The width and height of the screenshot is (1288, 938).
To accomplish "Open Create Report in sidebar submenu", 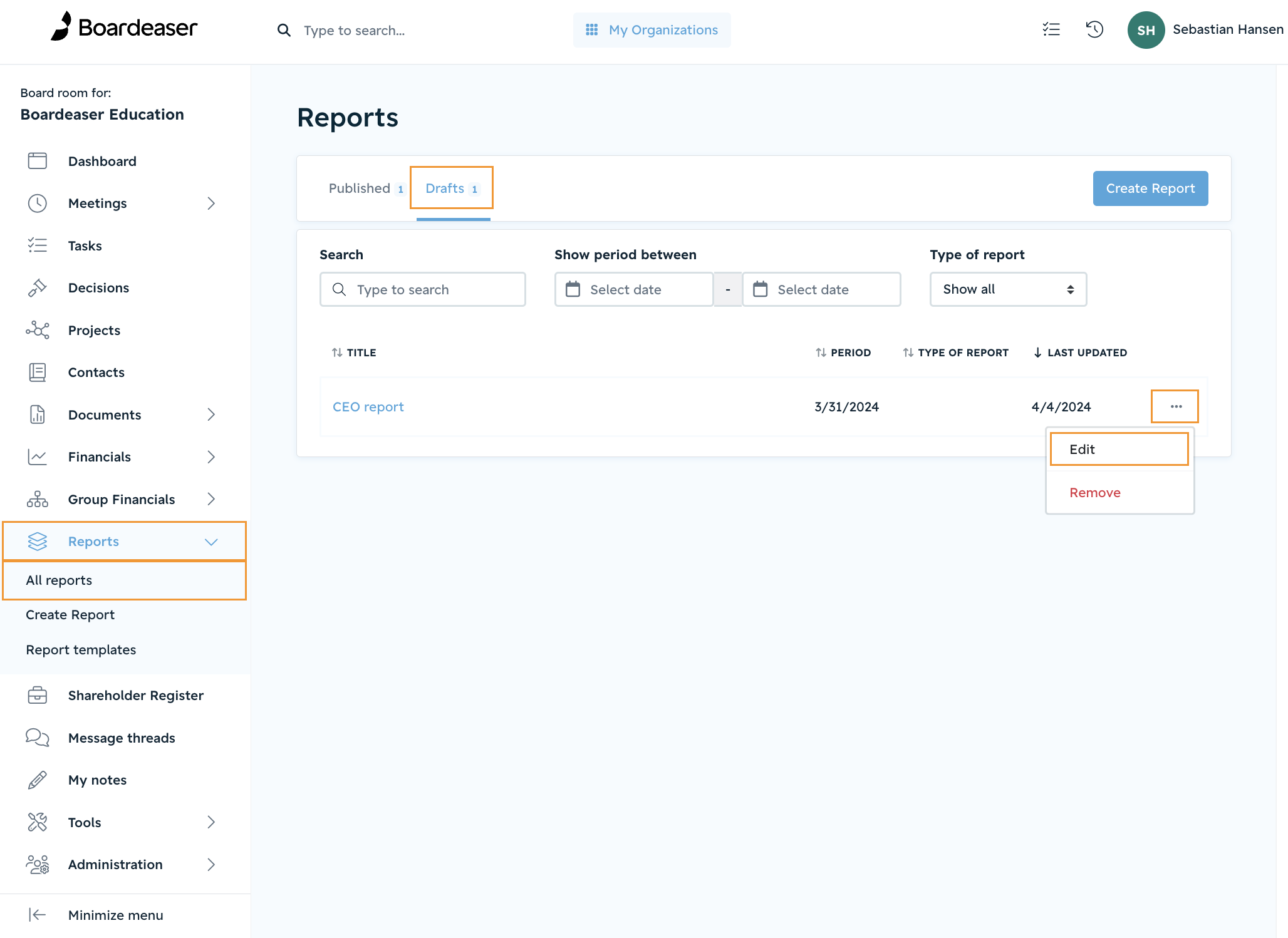I will (70, 615).
